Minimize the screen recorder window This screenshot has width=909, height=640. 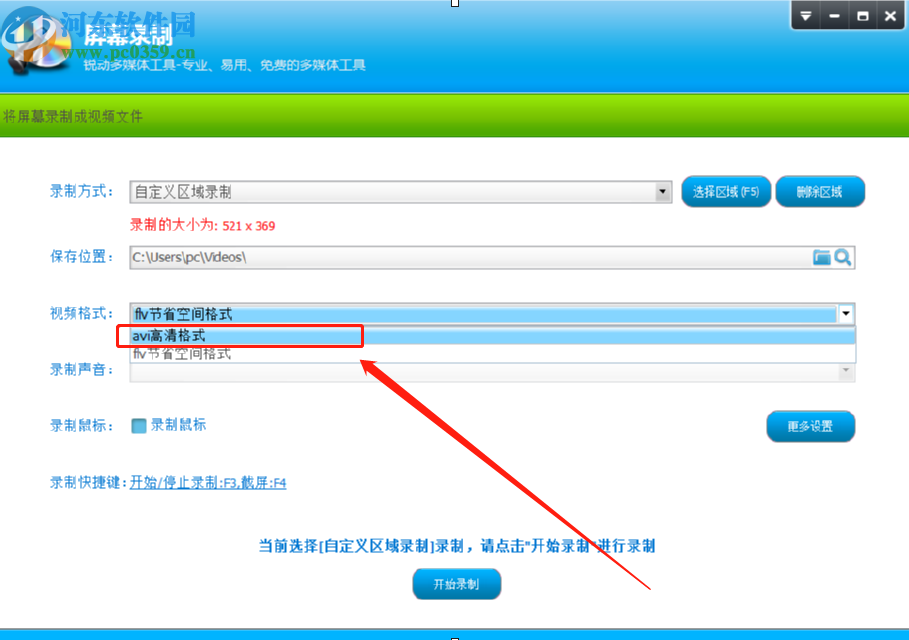(834, 16)
